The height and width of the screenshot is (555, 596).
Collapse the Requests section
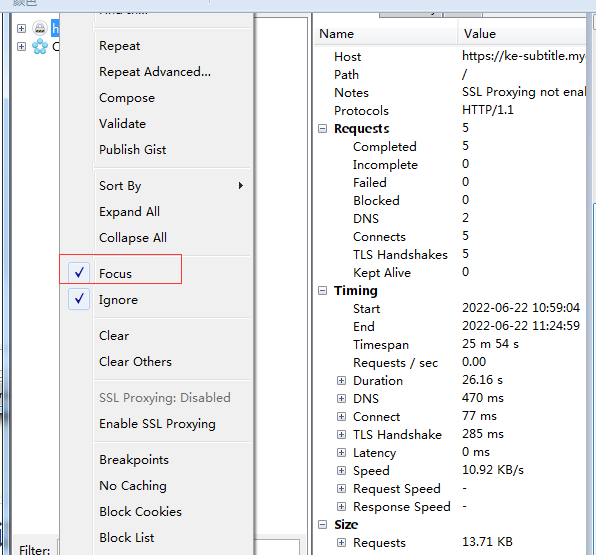(322, 128)
